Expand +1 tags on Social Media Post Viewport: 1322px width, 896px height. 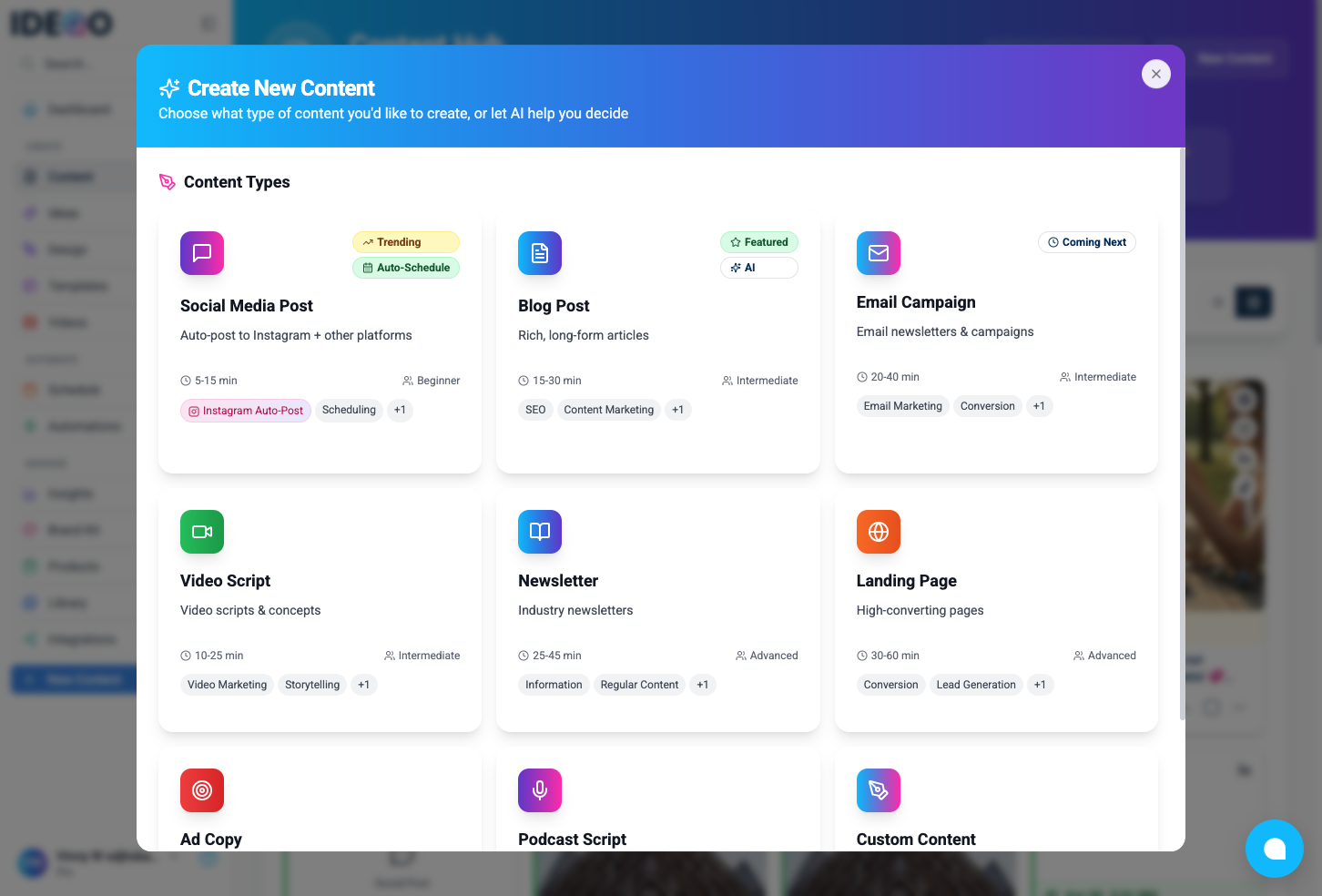(x=400, y=410)
